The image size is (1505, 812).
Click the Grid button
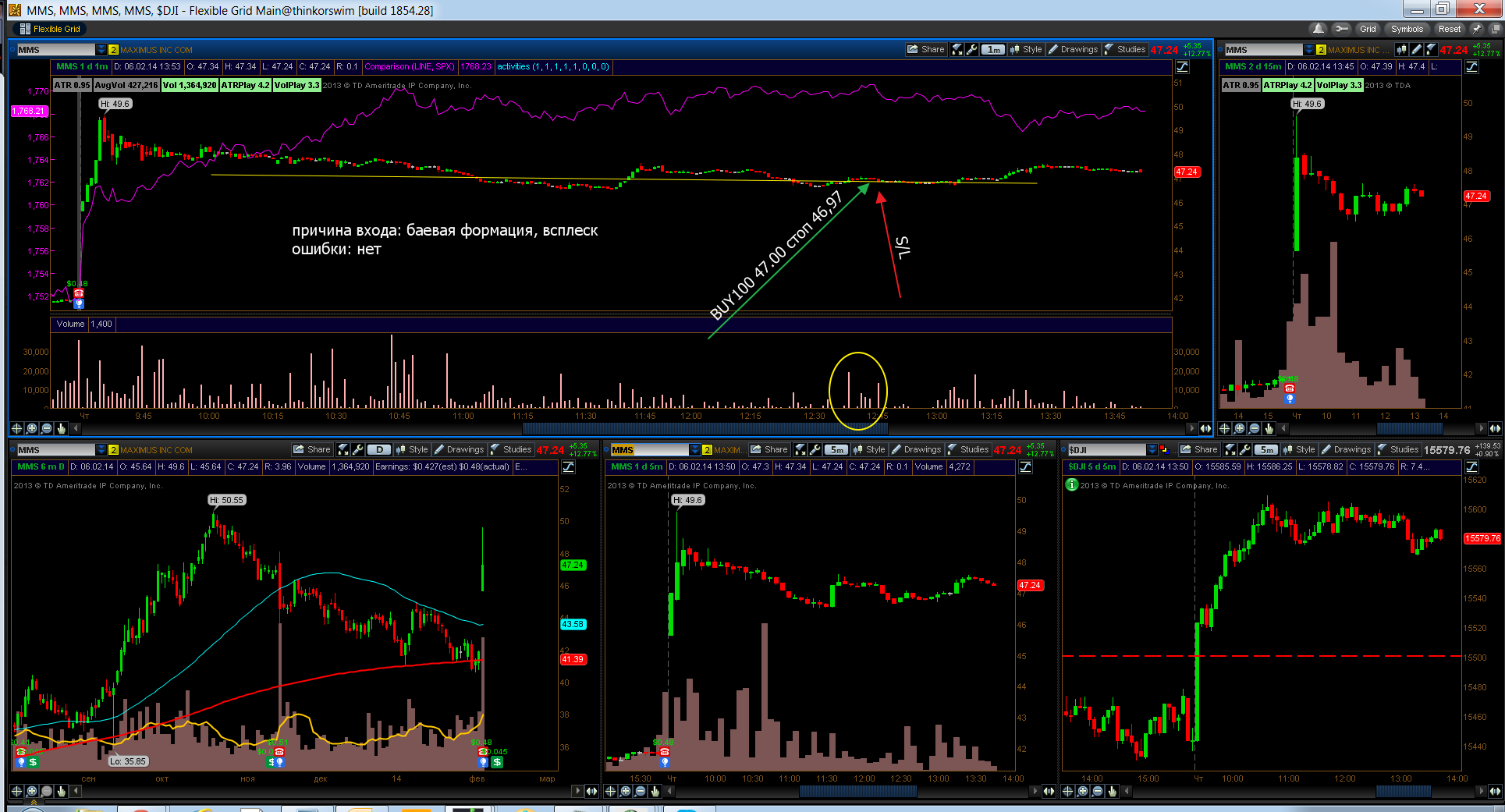1368,29
